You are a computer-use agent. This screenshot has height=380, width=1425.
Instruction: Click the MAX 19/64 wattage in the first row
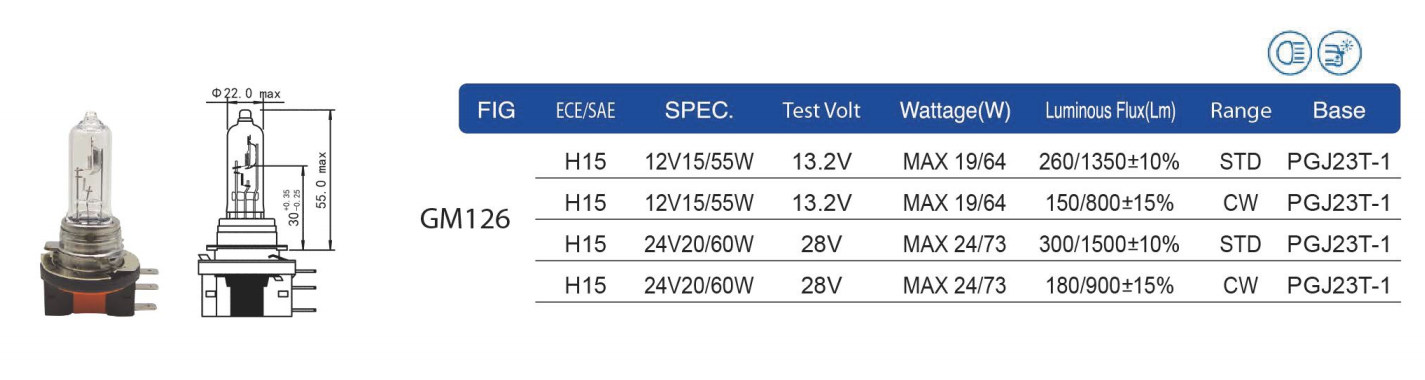(953, 161)
